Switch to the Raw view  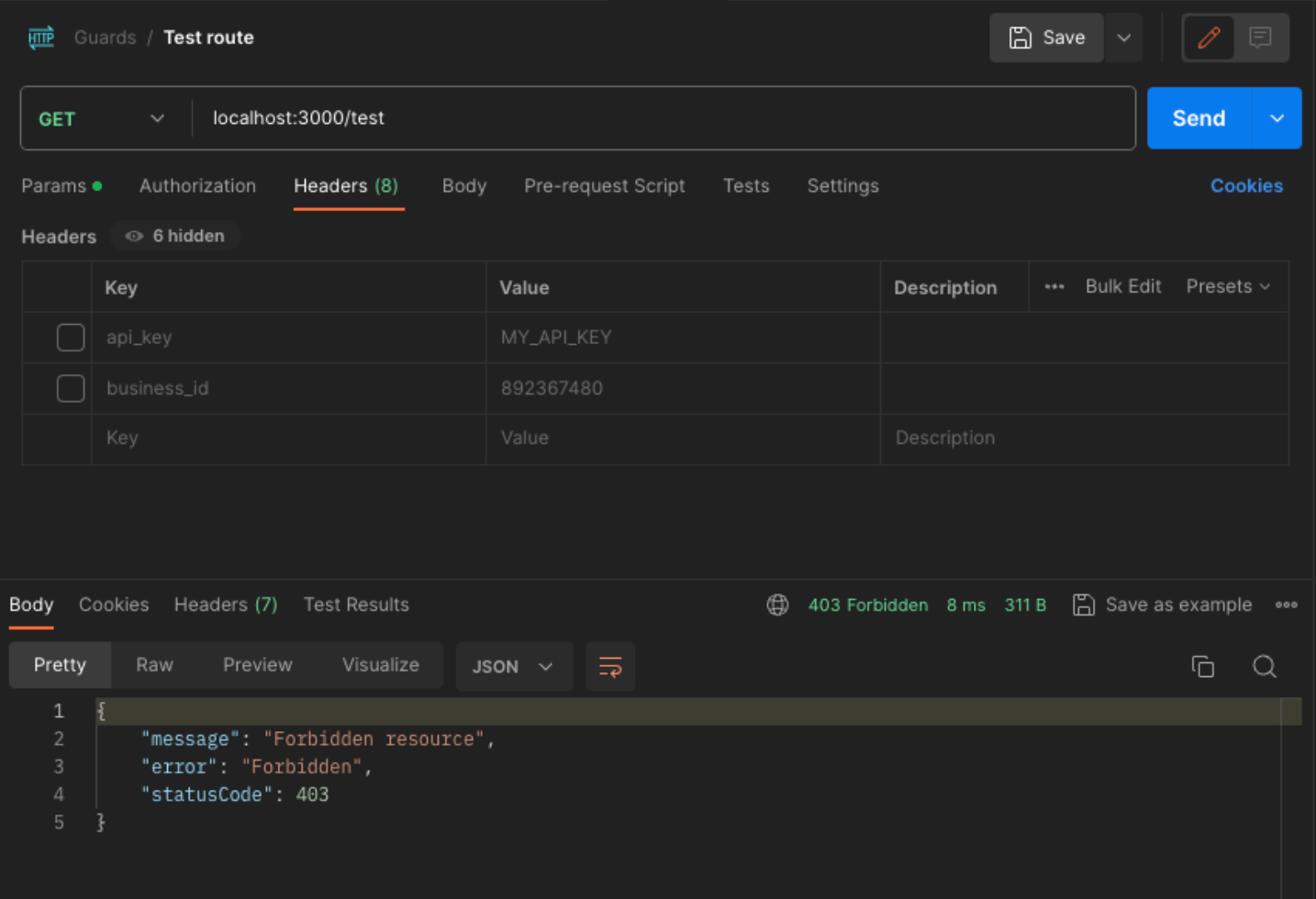[154, 665]
